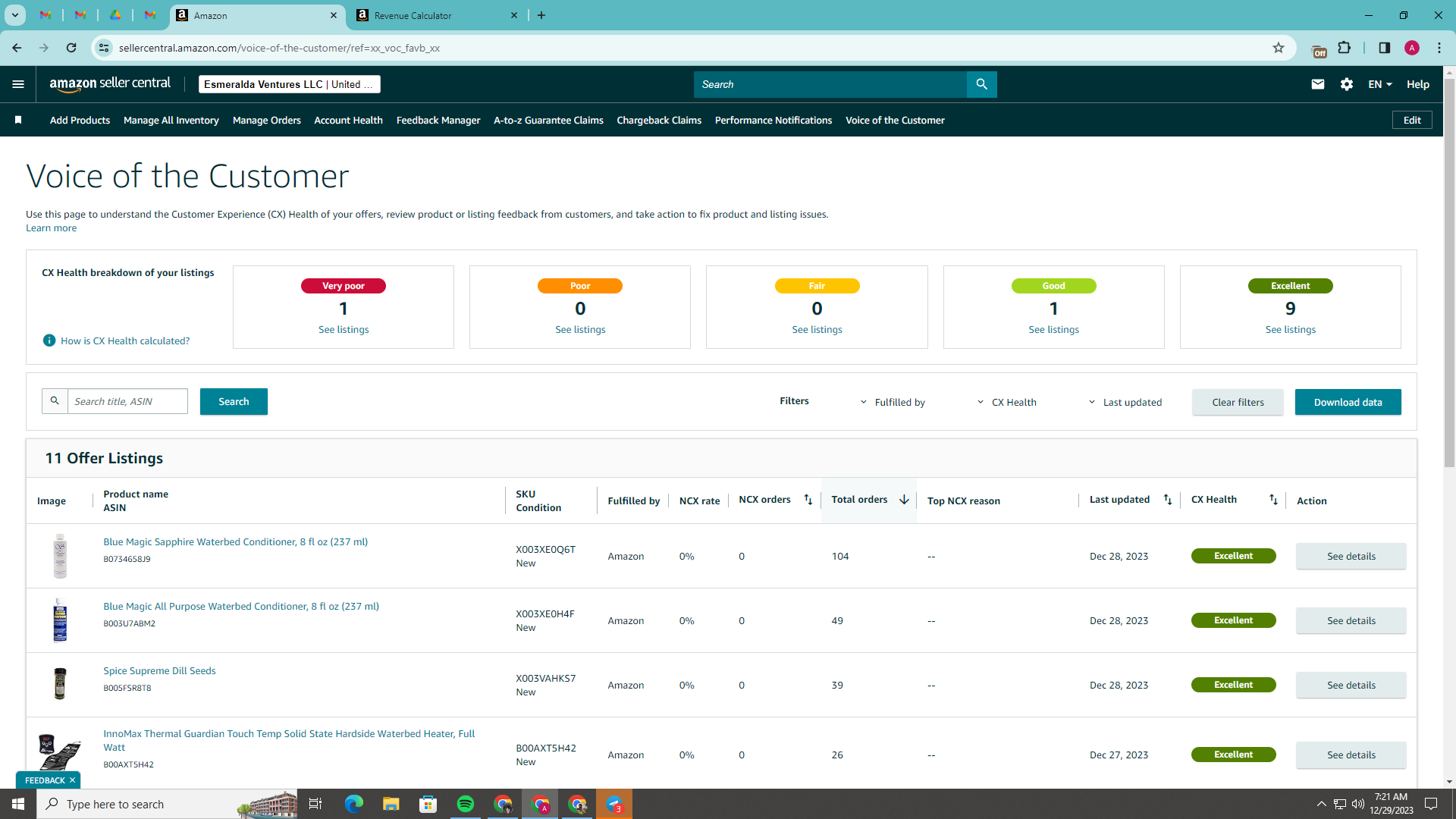Click How is CX Health calculated link
This screenshot has width=1456, height=819.
point(125,340)
